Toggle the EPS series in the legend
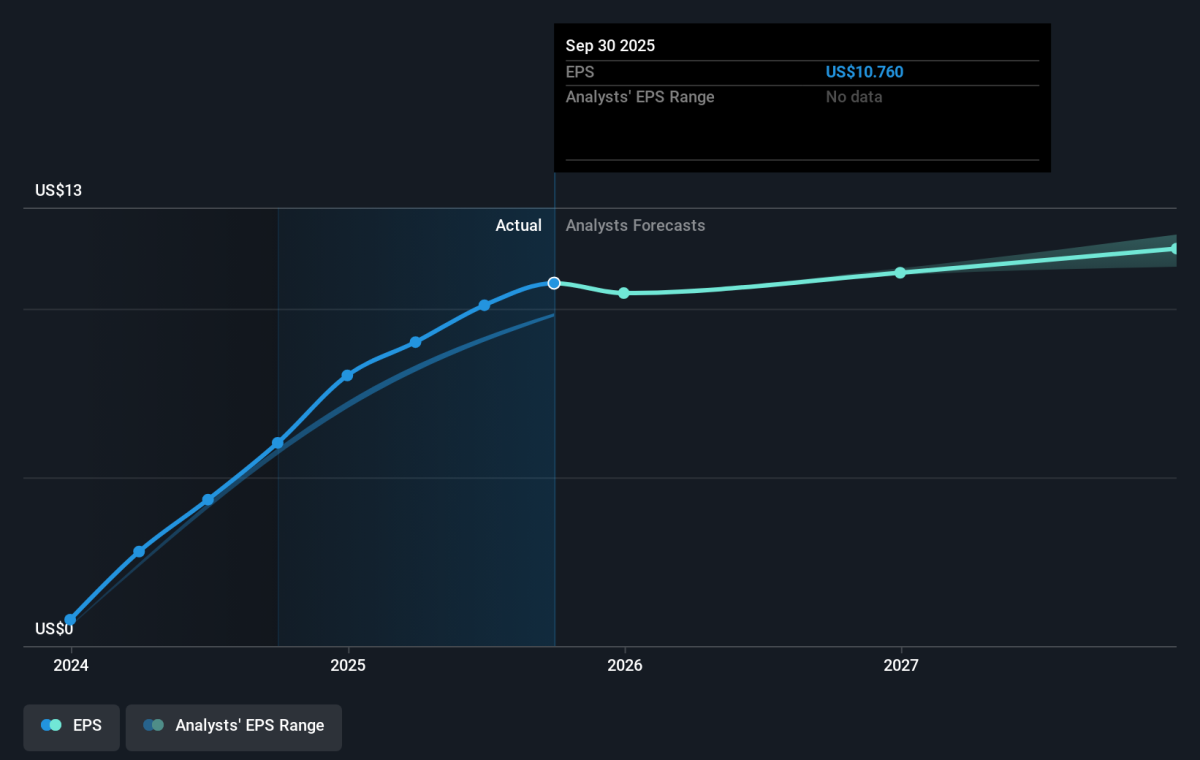The height and width of the screenshot is (760, 1200). [x=71, y=726]
